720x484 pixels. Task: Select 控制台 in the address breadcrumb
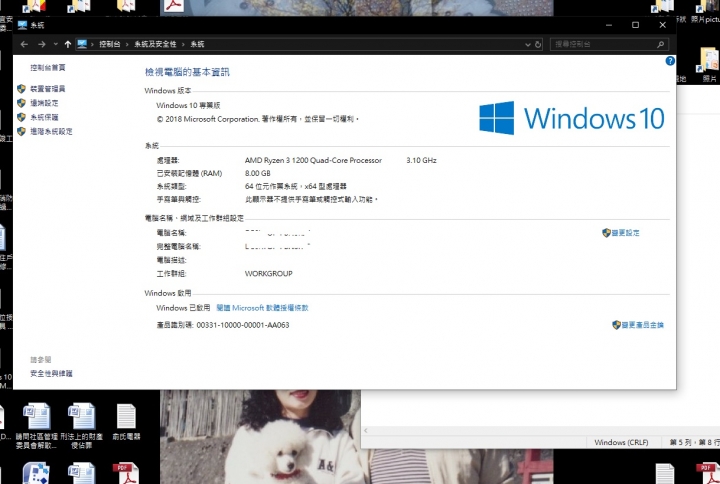pos(110,44)
